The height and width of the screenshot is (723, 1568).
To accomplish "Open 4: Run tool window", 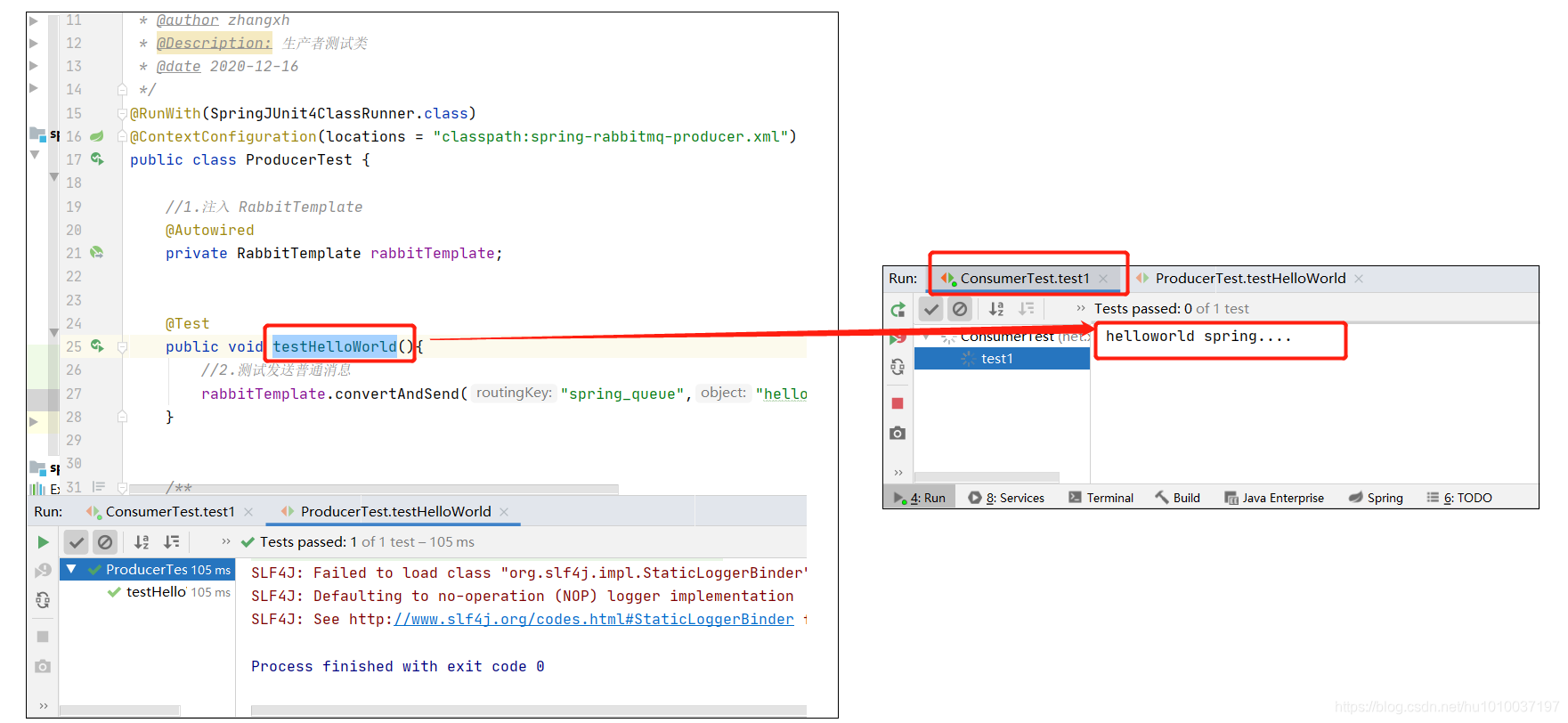I will pos(920,498).
